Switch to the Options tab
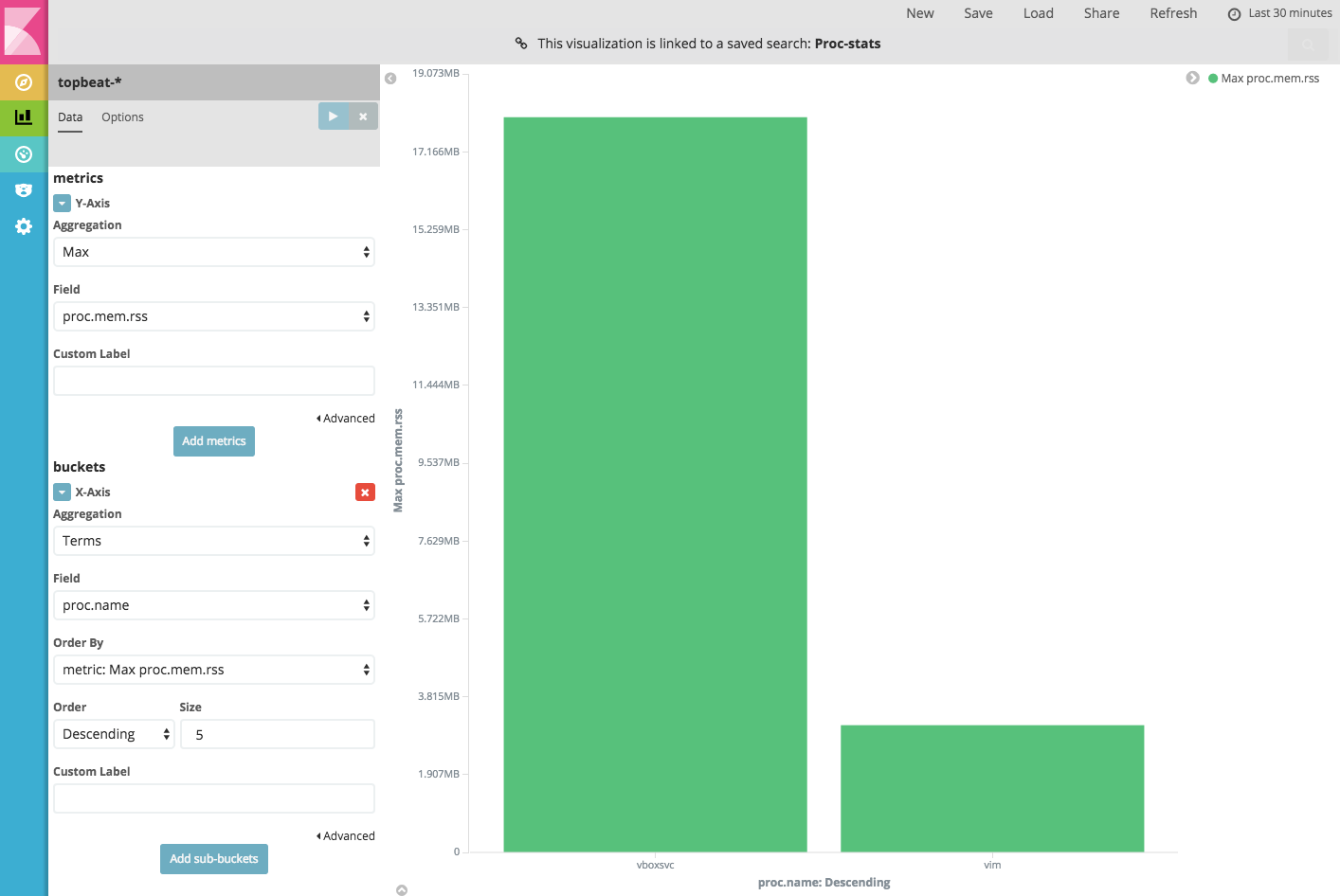This screenshot has height=896, width=1340. (x=123, y=117)
